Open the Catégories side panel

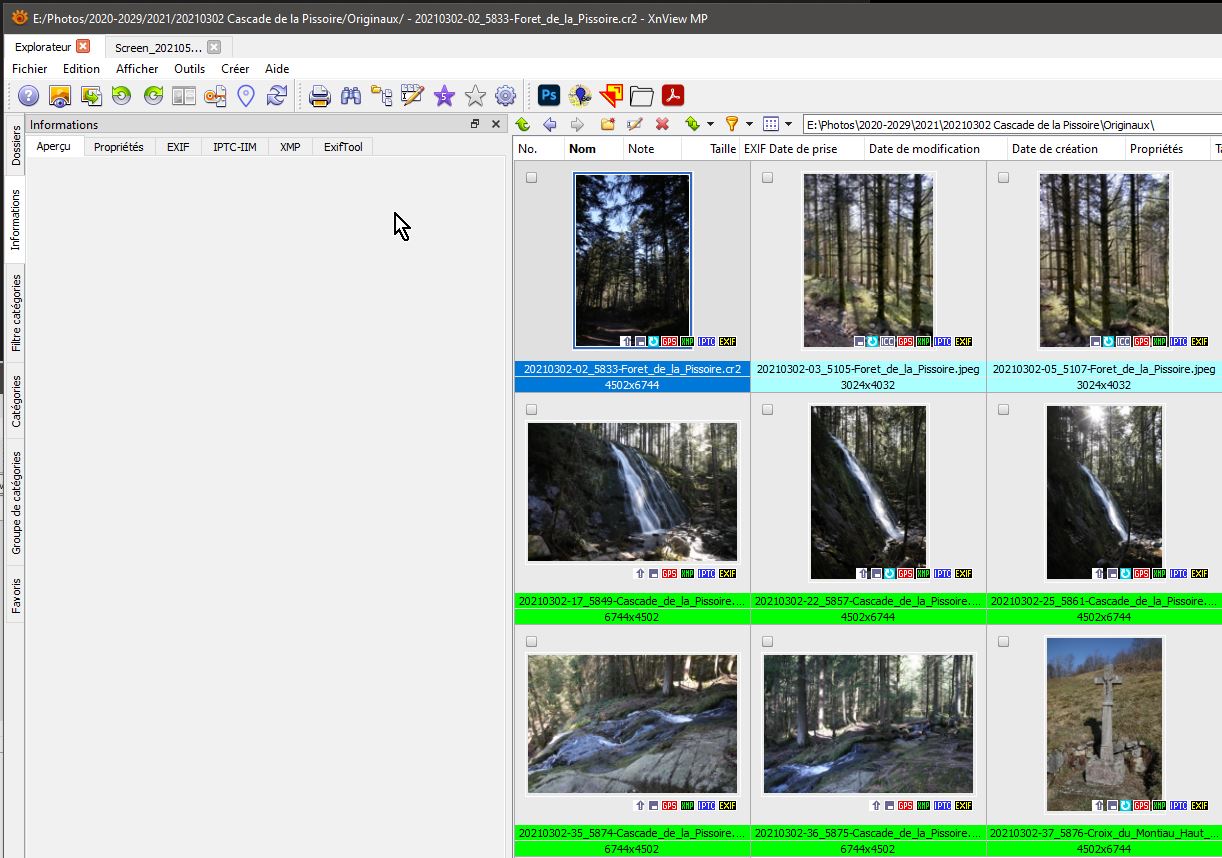pos(16,402)
